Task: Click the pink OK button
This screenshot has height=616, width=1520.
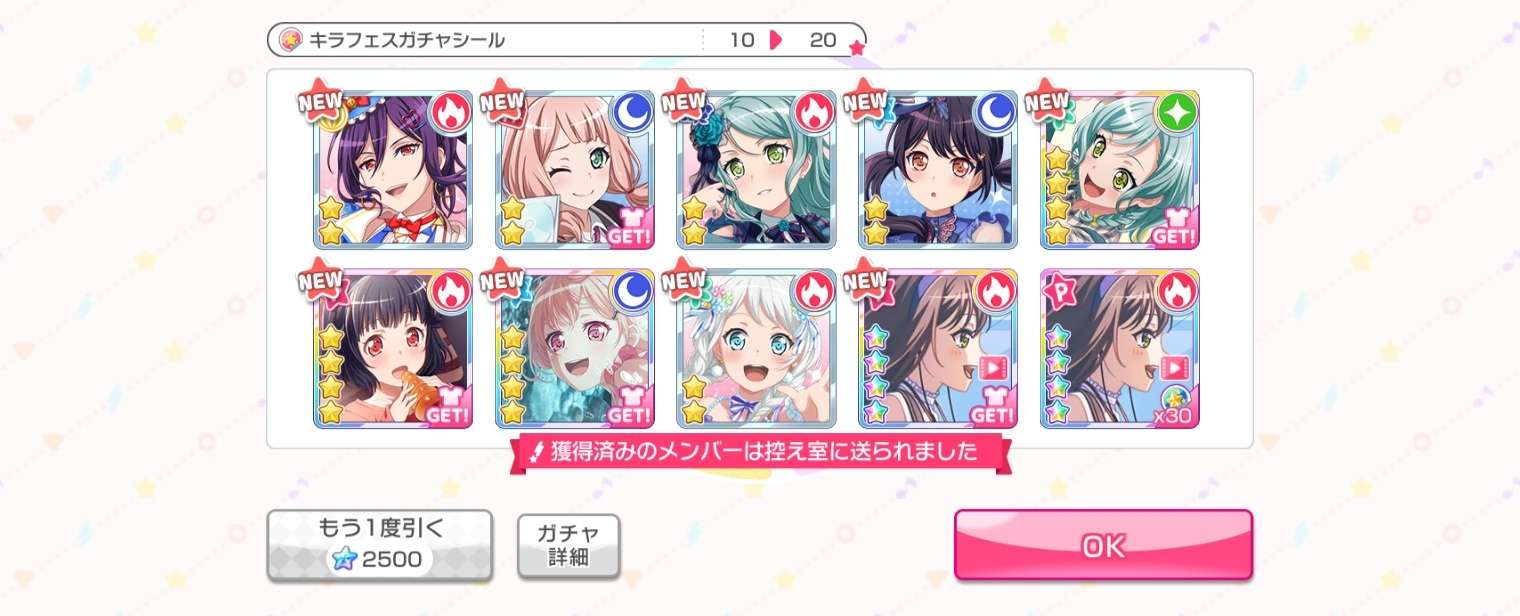Action: click(1103, 545)
